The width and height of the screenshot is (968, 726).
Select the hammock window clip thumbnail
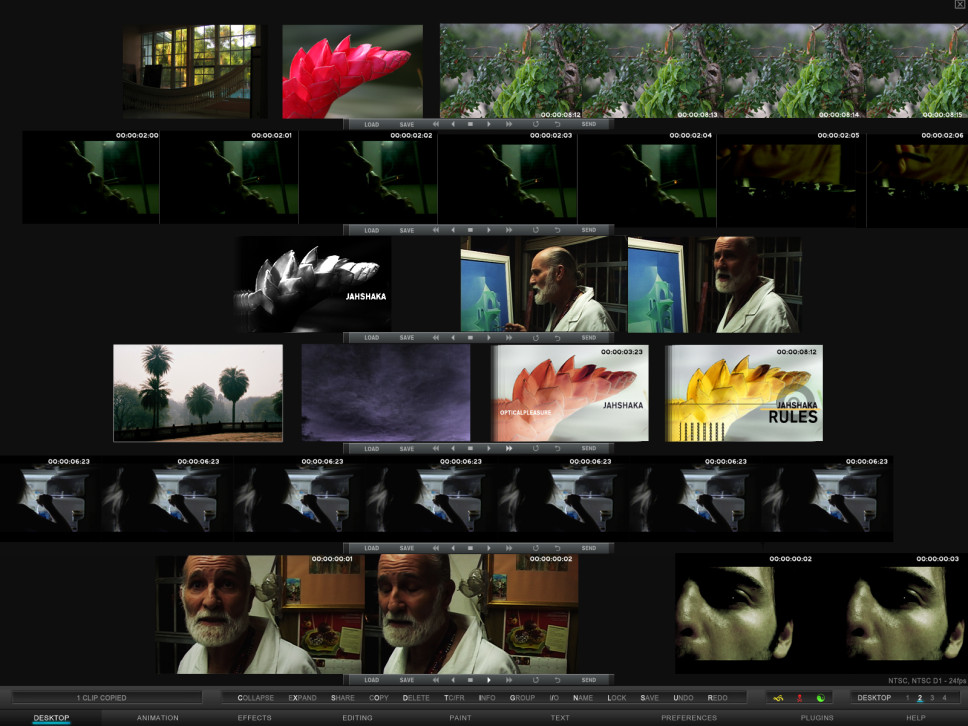194,71
